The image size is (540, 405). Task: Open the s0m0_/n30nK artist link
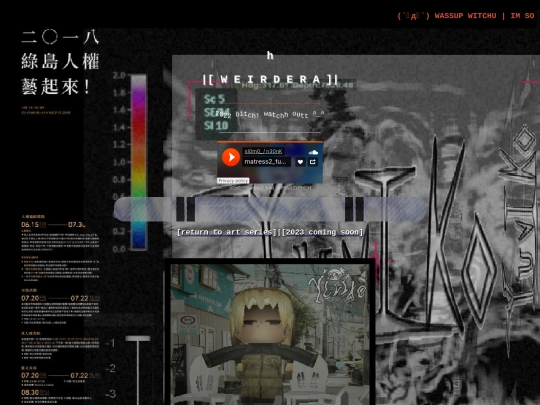pyautogui.click(x=263, y=151)
